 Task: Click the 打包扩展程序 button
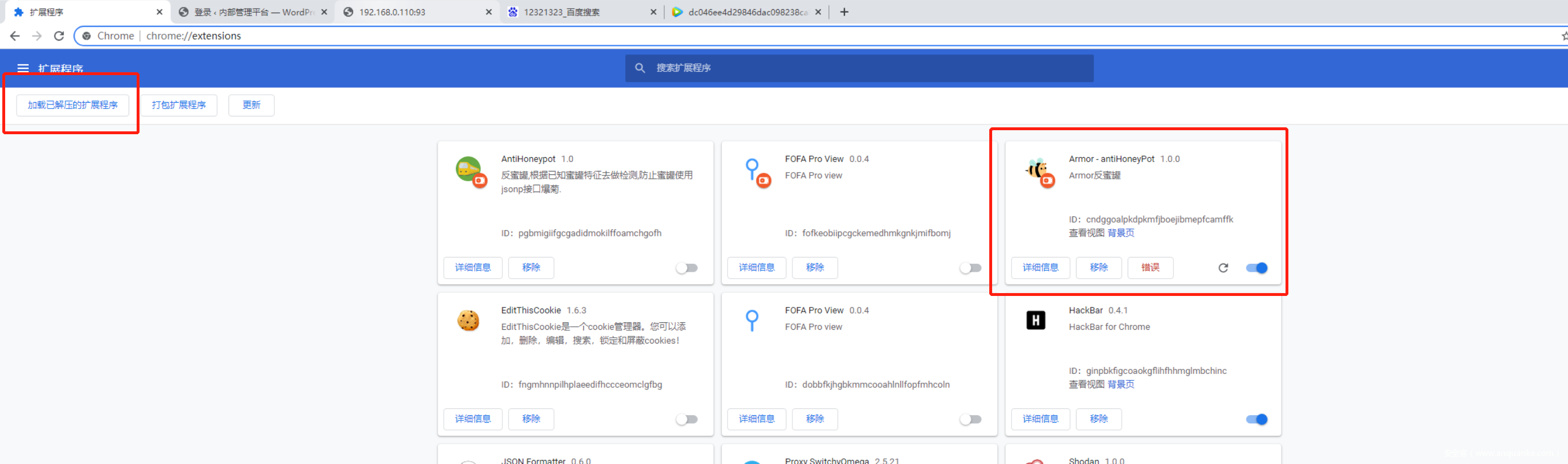[179, 105]
